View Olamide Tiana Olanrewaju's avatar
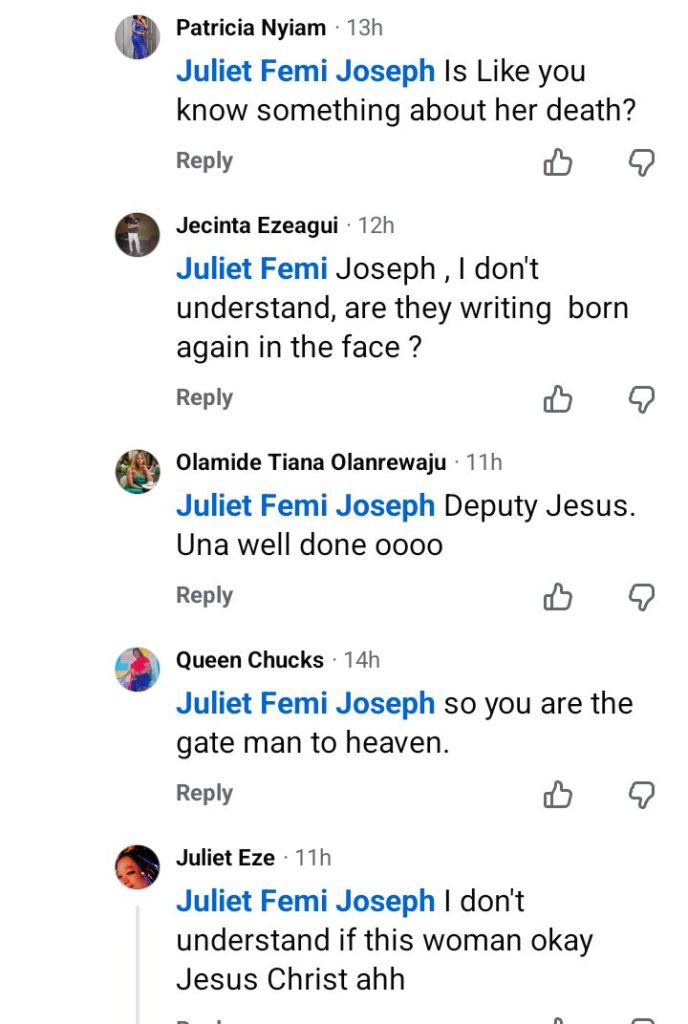This screenshot has height=1024, width=688. tap(137, 471)
